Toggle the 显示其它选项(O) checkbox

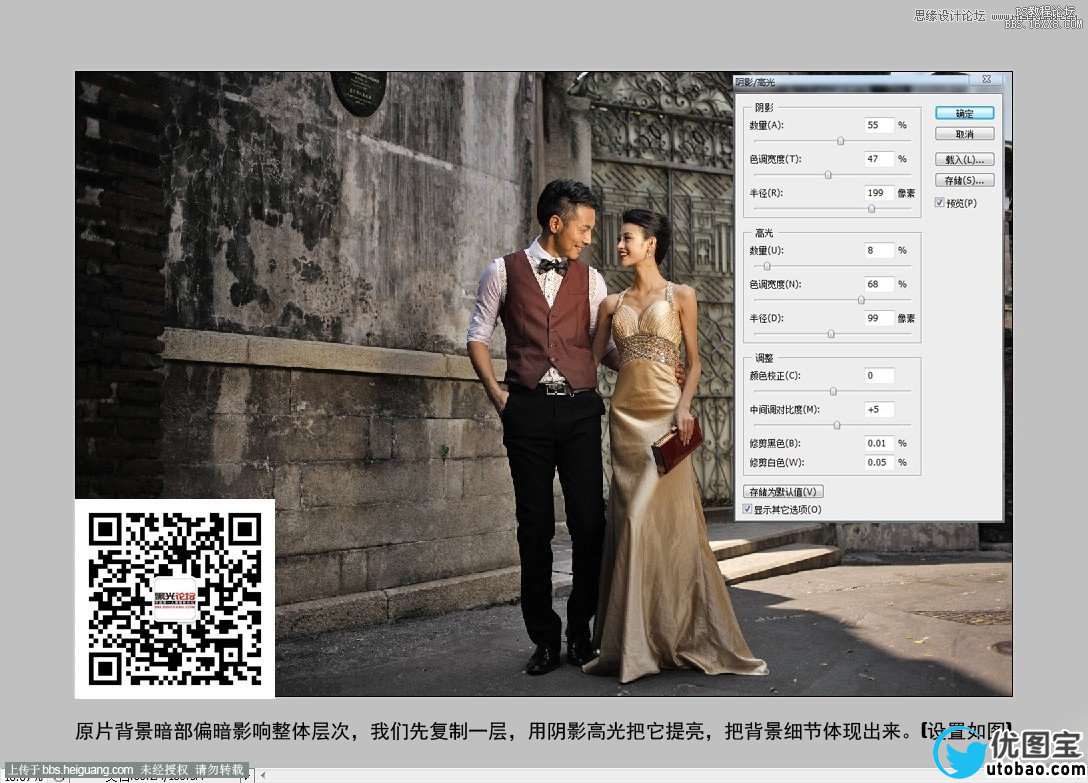pos(747,509)
